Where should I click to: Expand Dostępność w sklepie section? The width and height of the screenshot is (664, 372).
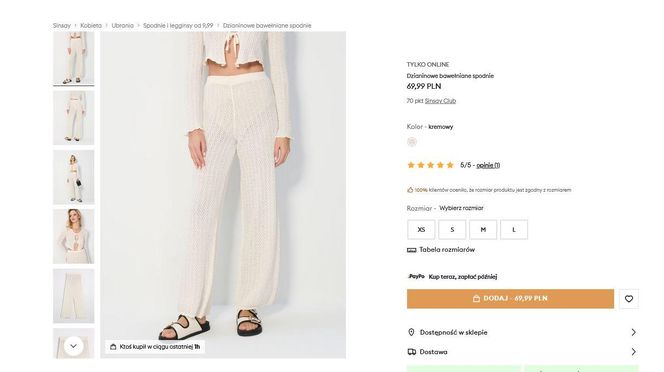522,332
